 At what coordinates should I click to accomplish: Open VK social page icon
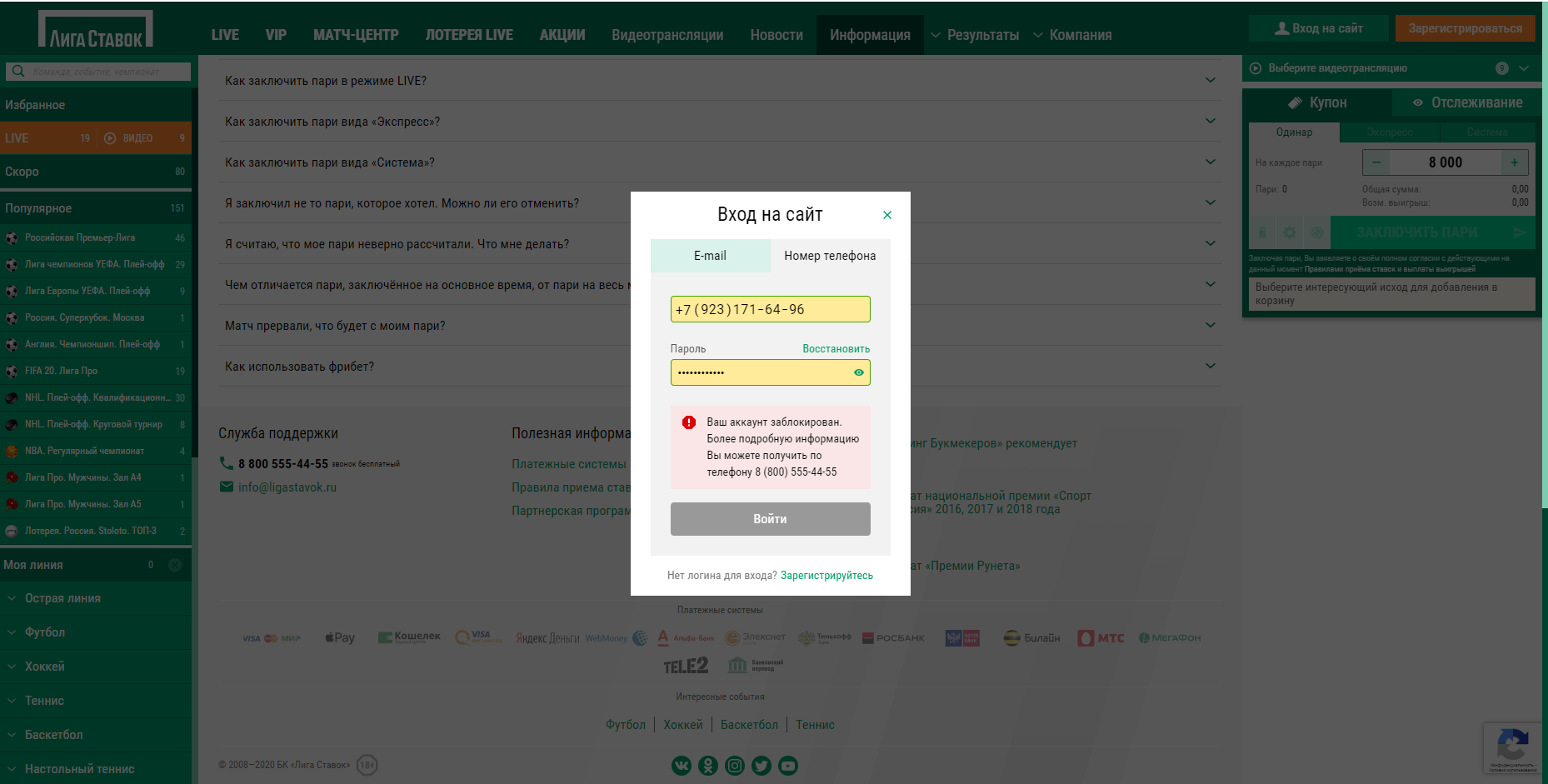682,766
